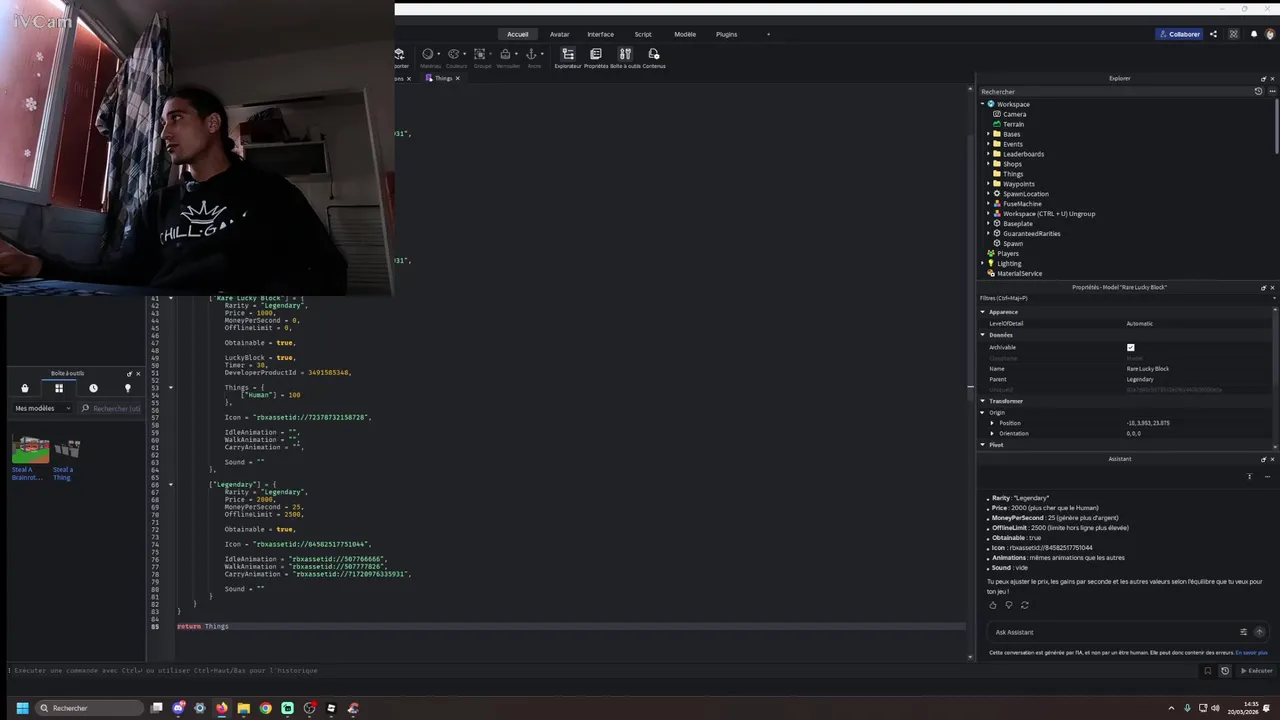The height and width of the screenshot is (720, 1280).
Task: Open Explorer search history icon
Action: [x=1258, y=91]
